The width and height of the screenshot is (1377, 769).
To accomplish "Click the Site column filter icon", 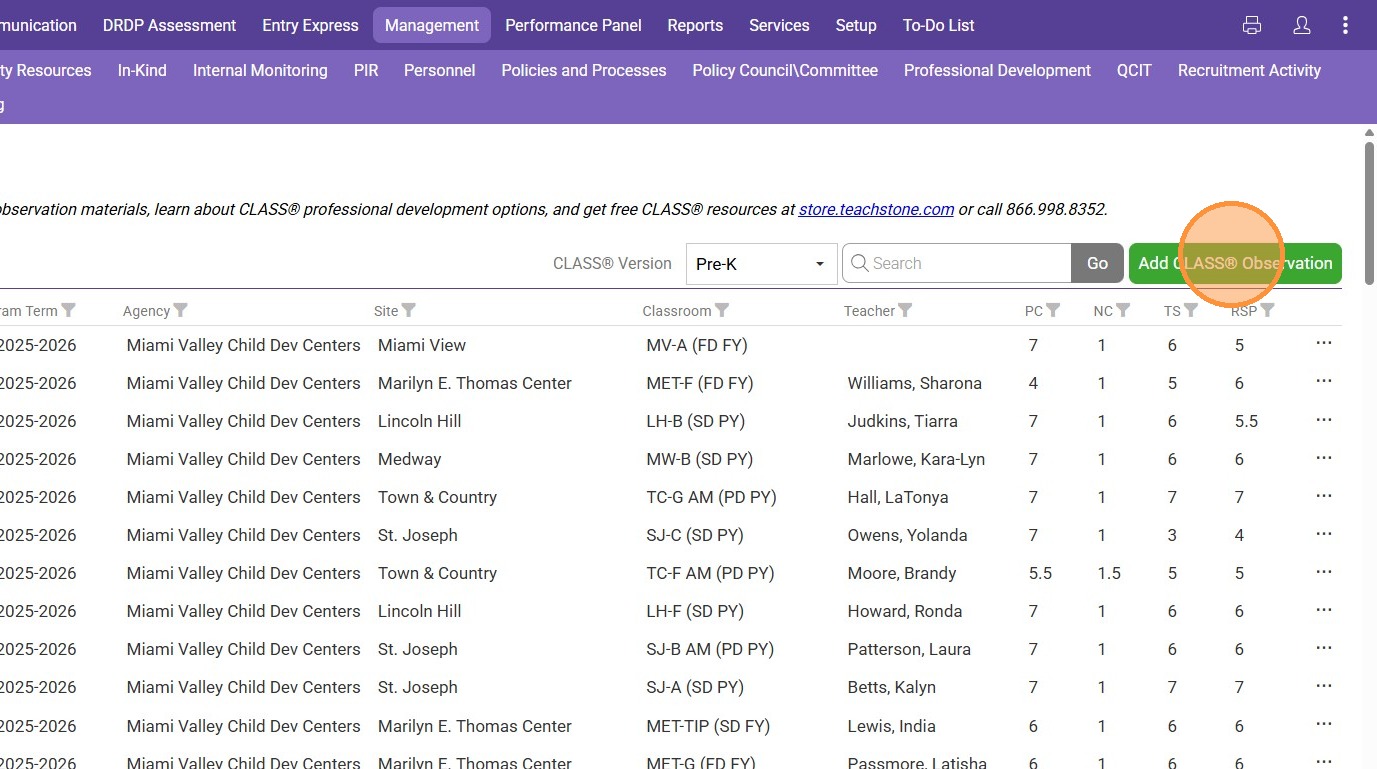I will [x=408, y=311].
